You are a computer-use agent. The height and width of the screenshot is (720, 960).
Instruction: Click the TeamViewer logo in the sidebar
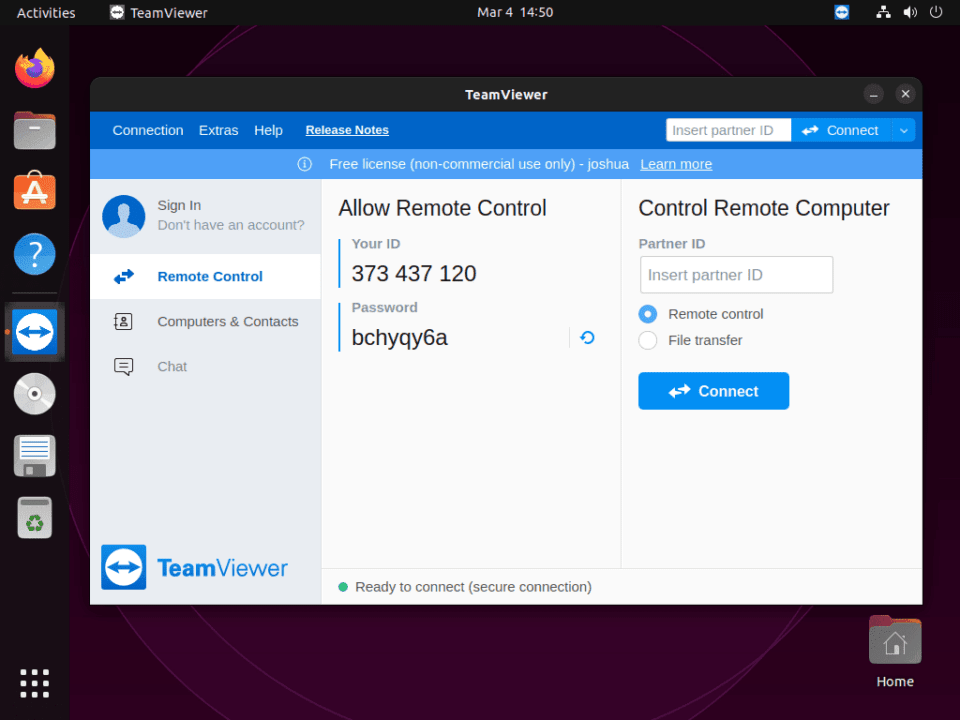(123, 566)
